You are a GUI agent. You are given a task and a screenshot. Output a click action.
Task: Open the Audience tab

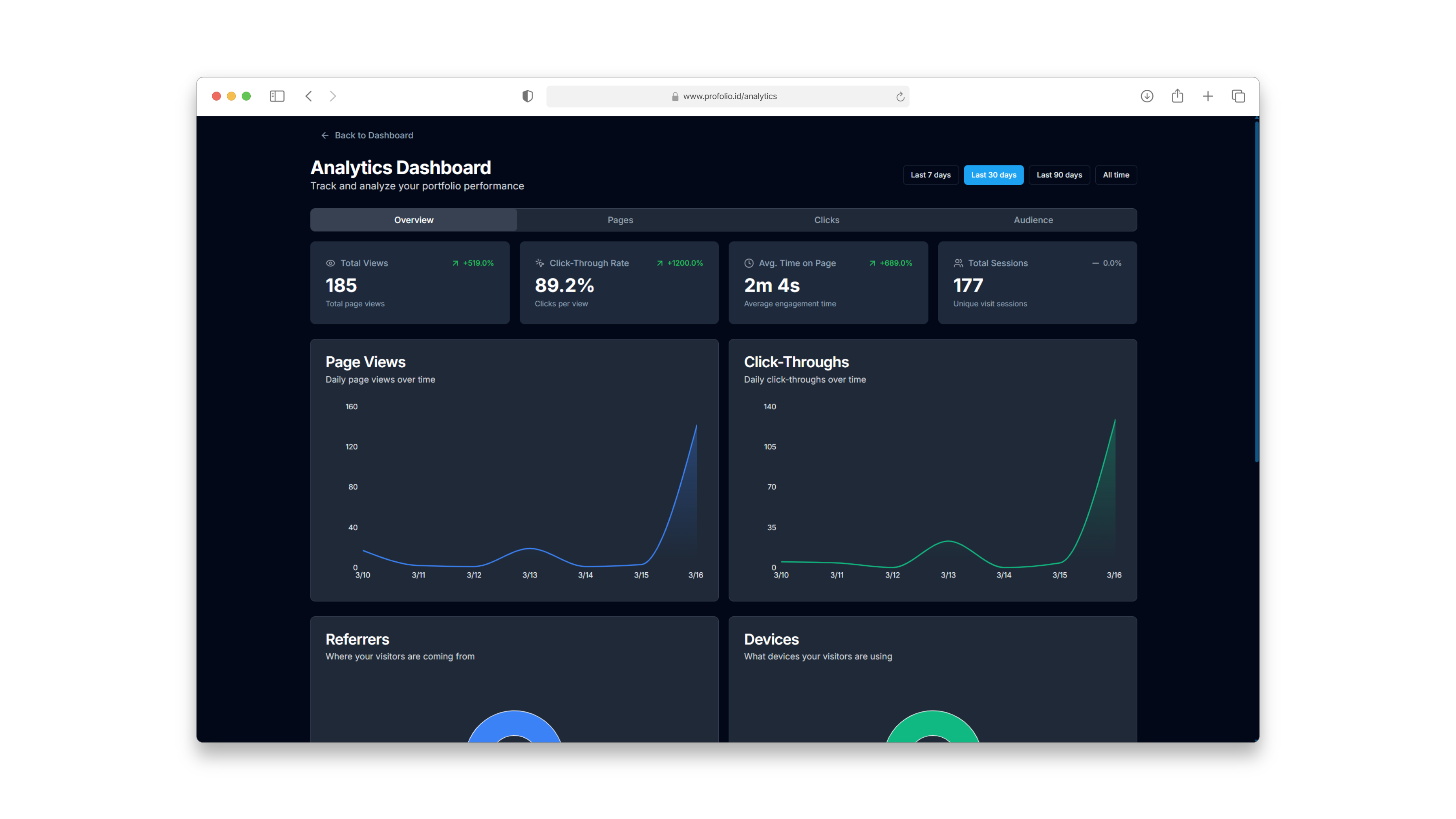pyautogui.click(x=1033, y=220)
